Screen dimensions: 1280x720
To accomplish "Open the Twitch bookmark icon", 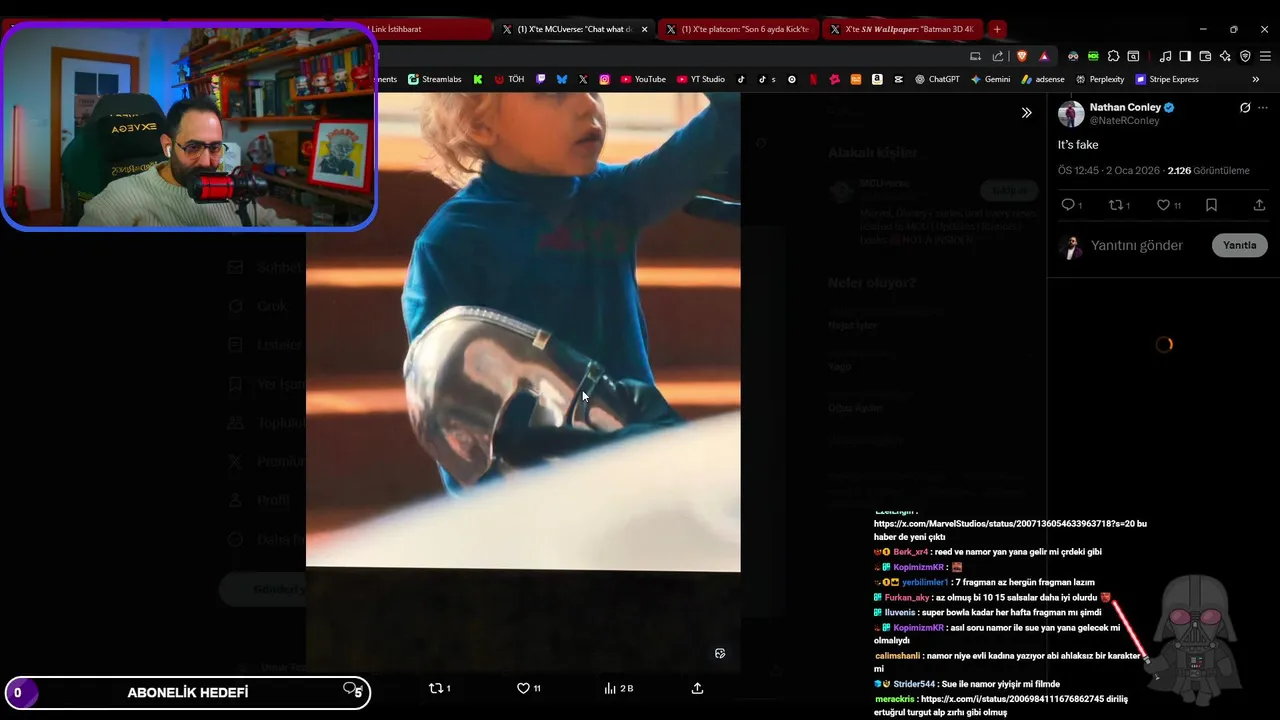I will [541, 79].
